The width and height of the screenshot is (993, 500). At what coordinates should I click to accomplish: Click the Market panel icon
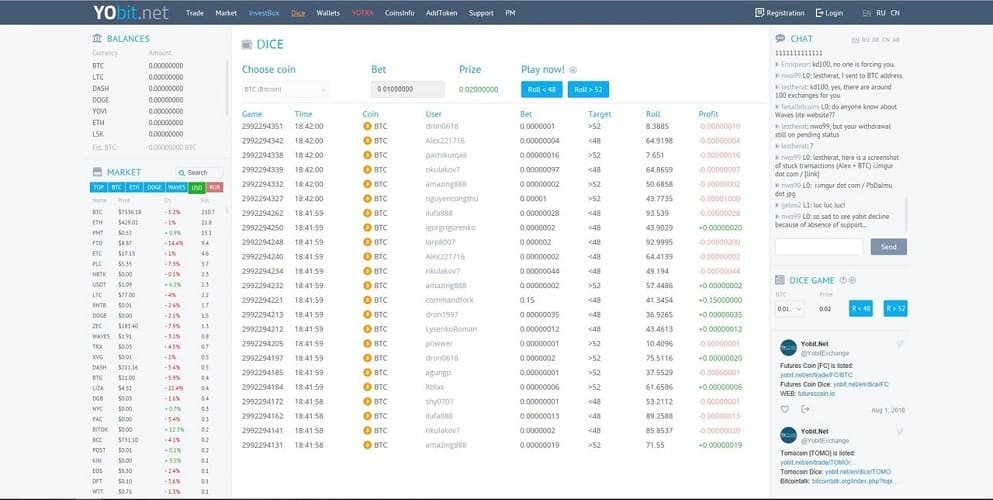point(97,172)
